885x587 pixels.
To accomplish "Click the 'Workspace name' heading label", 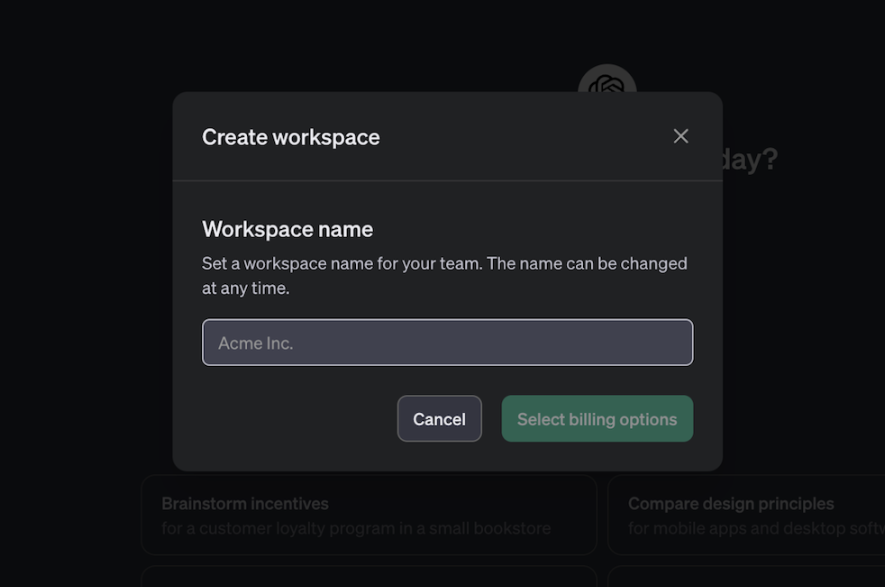I will [287, 229].
